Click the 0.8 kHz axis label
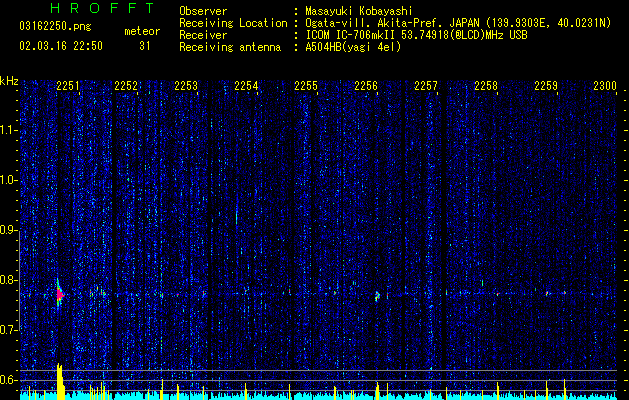629x400 pixels. [8, 280]
